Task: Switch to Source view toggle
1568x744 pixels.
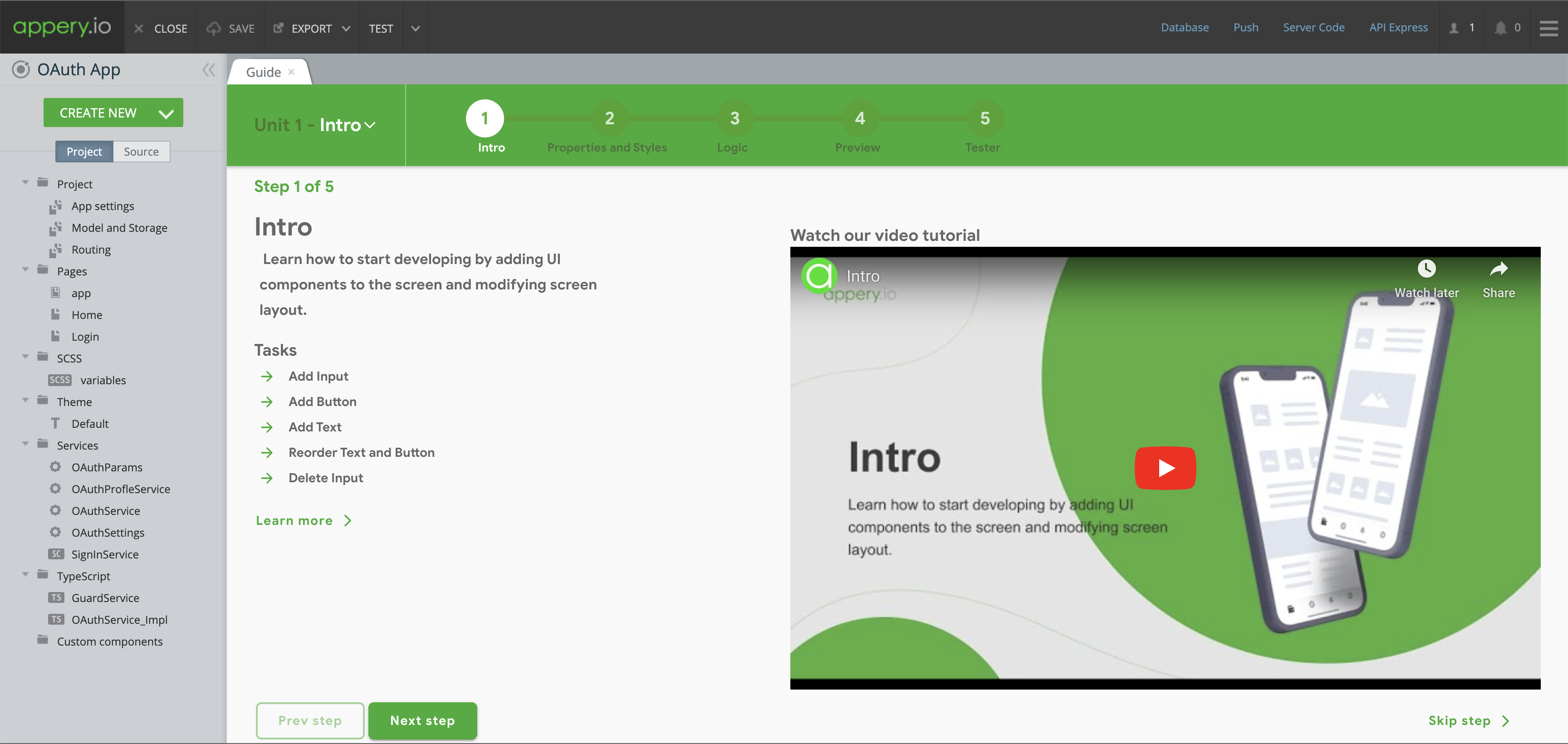Action: click(141, 152)
